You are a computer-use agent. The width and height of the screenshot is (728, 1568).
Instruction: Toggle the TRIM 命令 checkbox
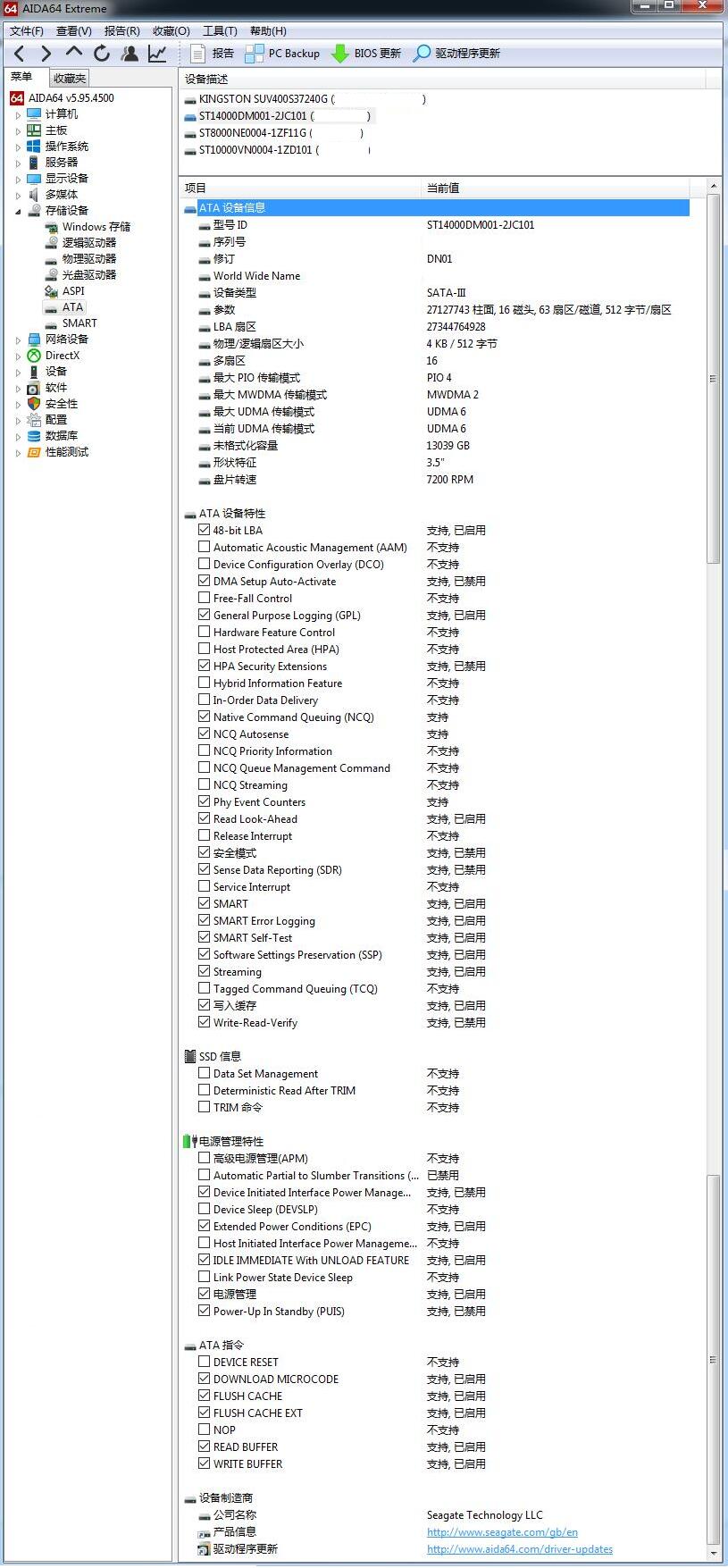coord(205,1107)
